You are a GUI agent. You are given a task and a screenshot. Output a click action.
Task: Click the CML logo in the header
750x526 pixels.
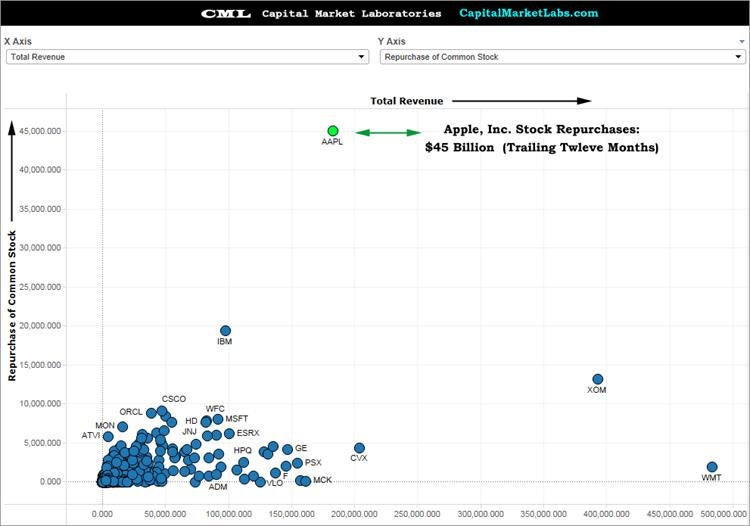coord(226,13)
